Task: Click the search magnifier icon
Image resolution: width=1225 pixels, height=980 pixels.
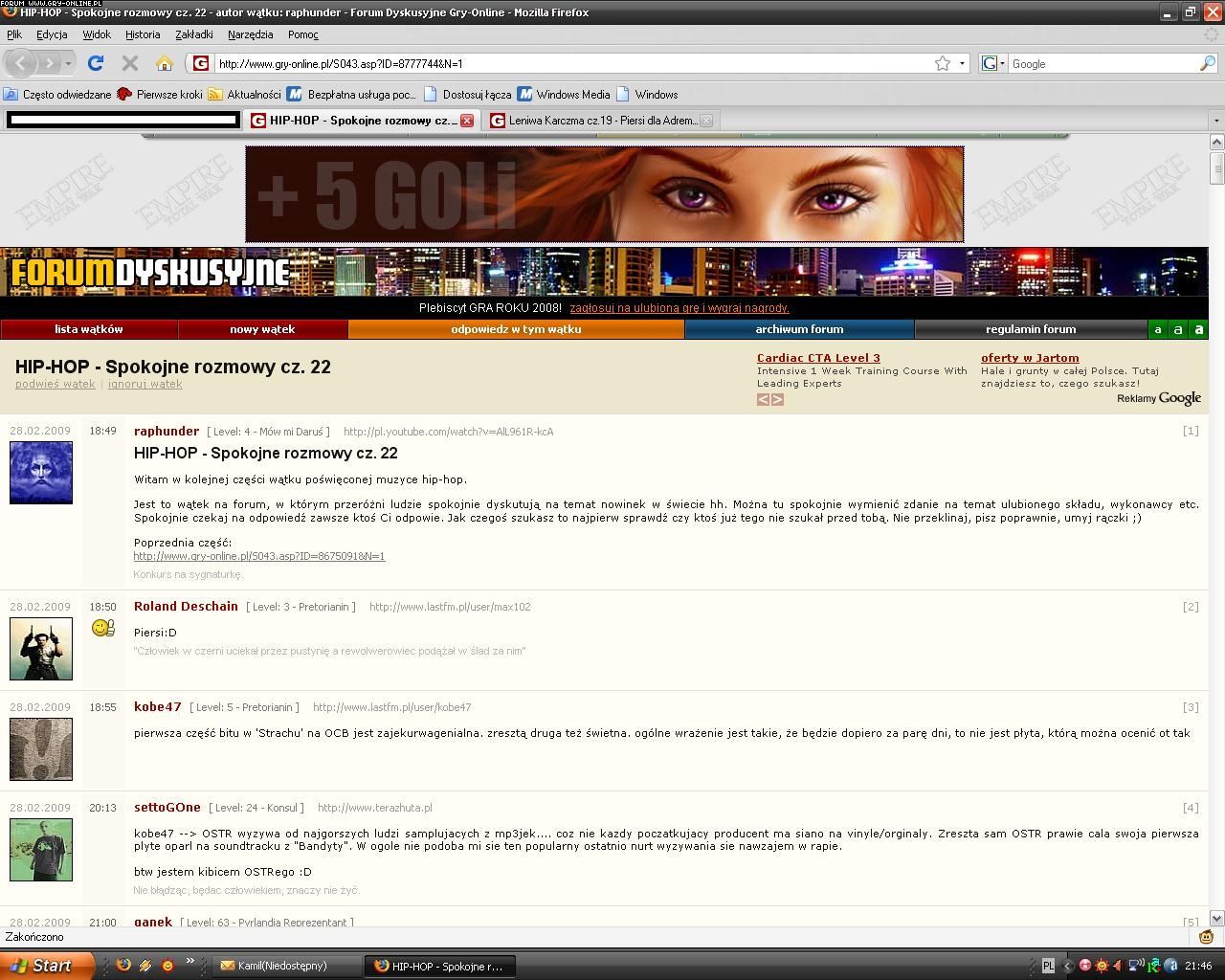Action: pyautogui.click(x=1208, y=63)
